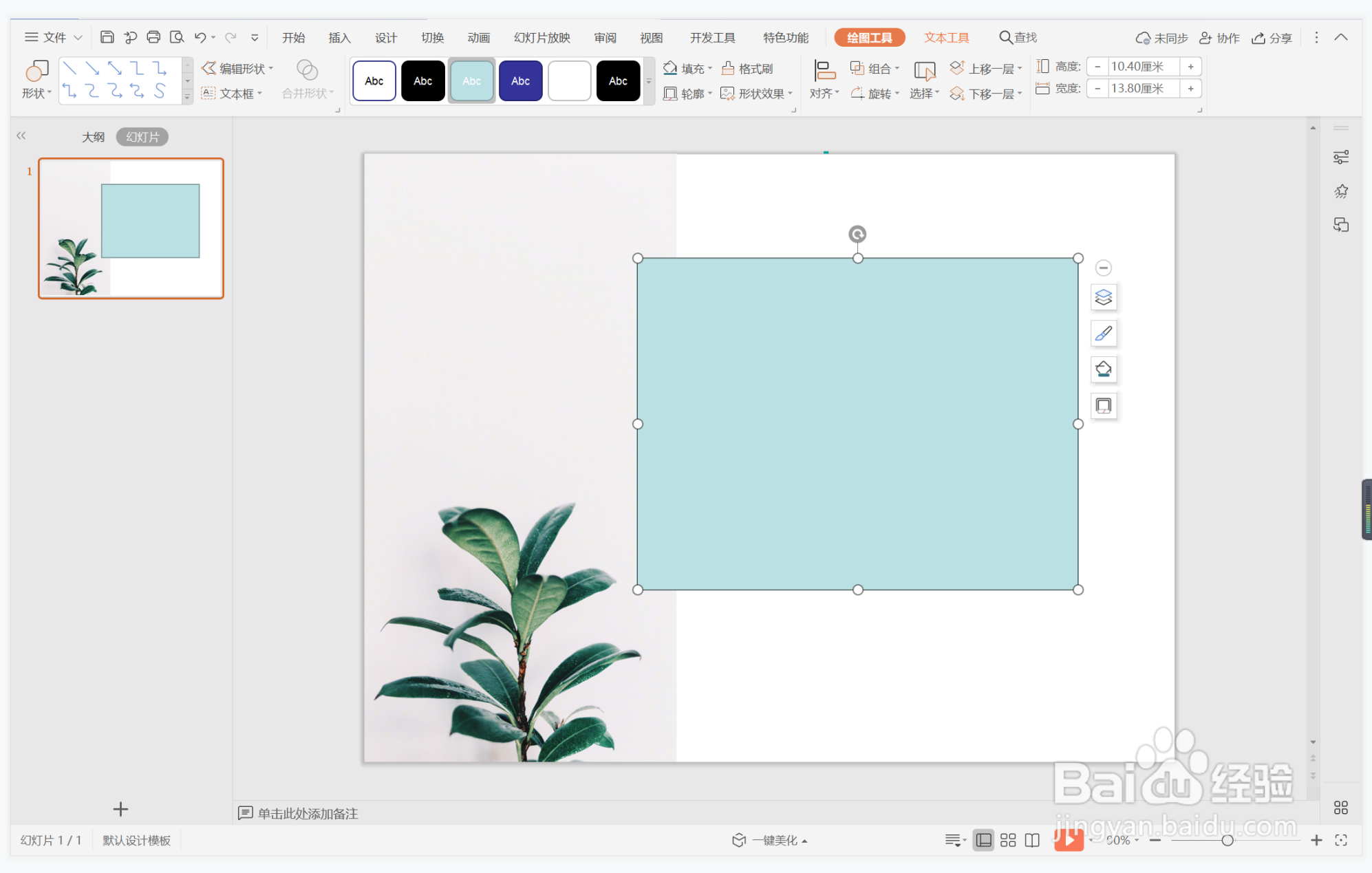The image size is (1372, 873).
Task: Click the shape fill bucket floating icon
Action: pos(1104,369)
